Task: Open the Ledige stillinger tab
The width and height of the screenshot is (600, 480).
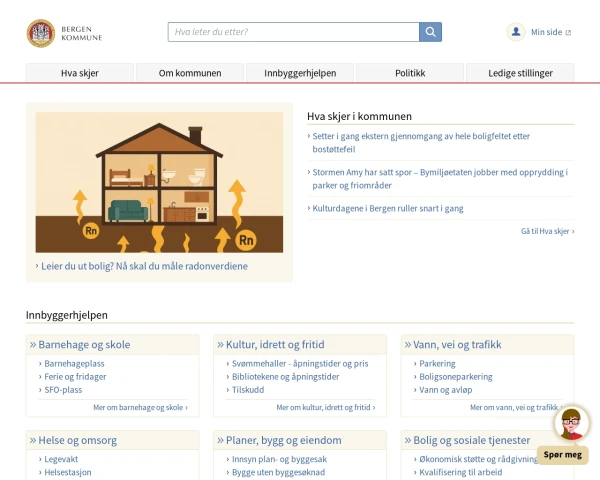Action: (x=520, y=73)
